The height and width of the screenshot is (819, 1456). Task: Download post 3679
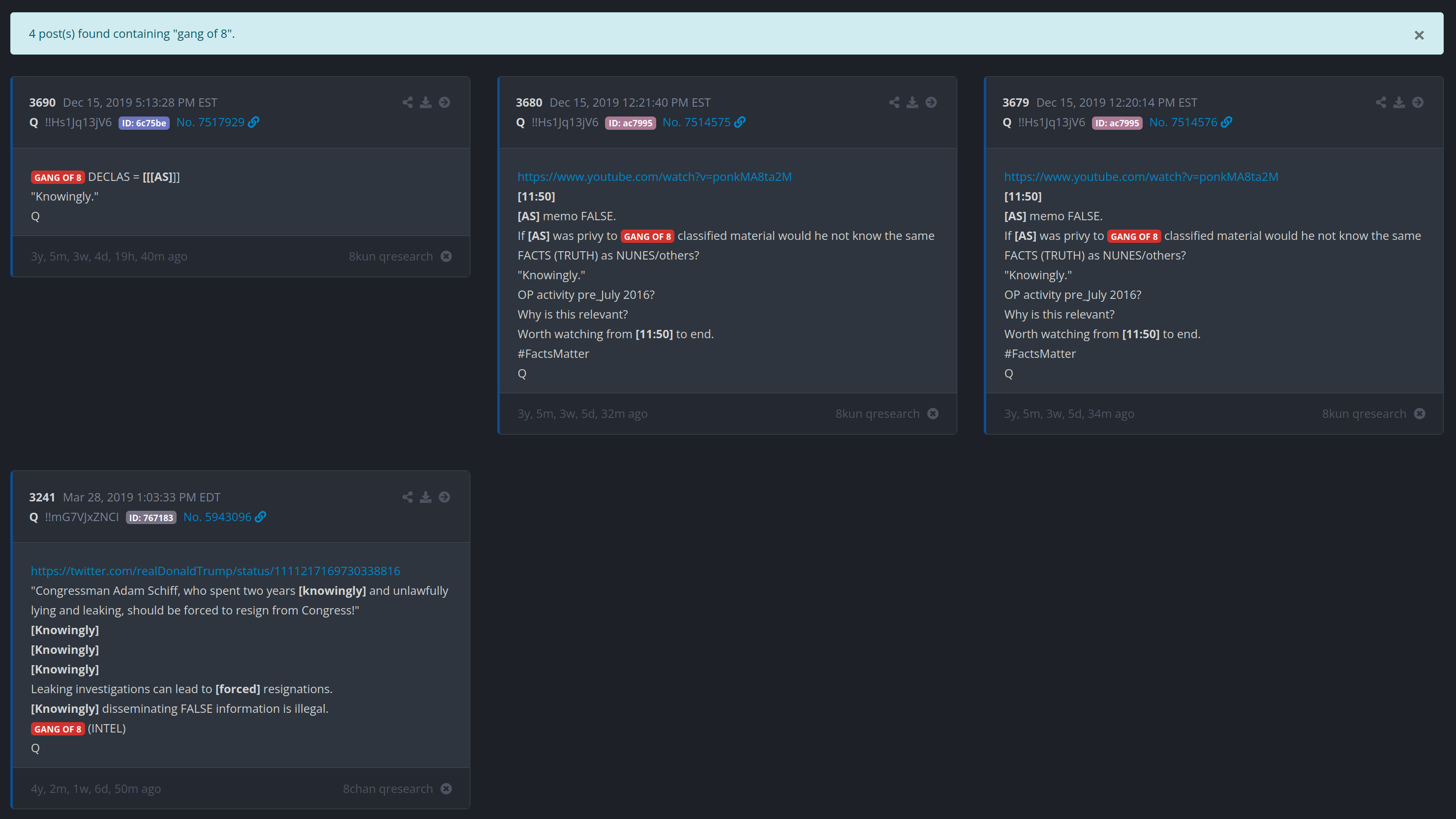pos(1399,102)
